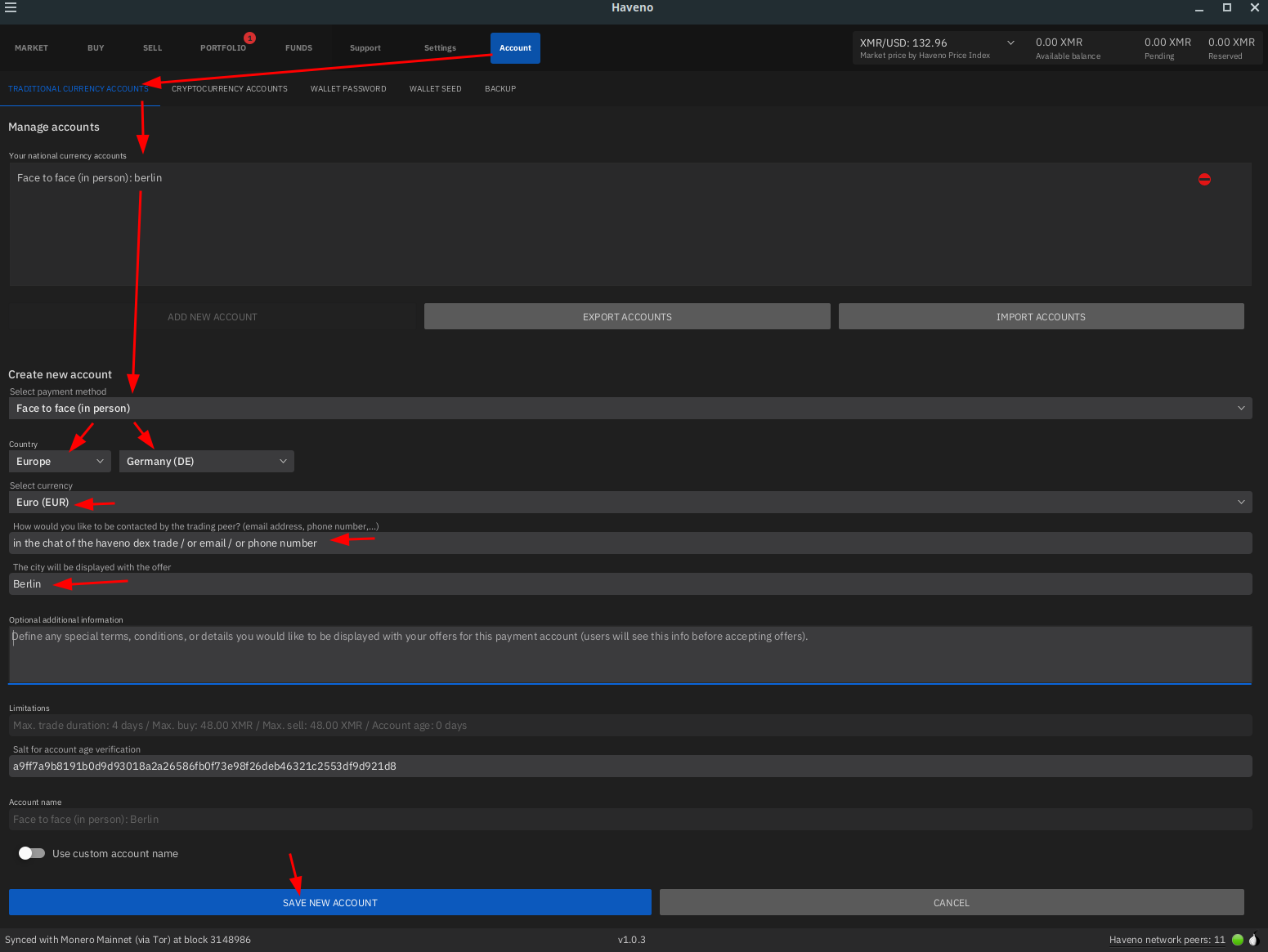This screenshot has height=952, width=1268.
Task: Go to the MARKET tab
Action: (31, 48)
